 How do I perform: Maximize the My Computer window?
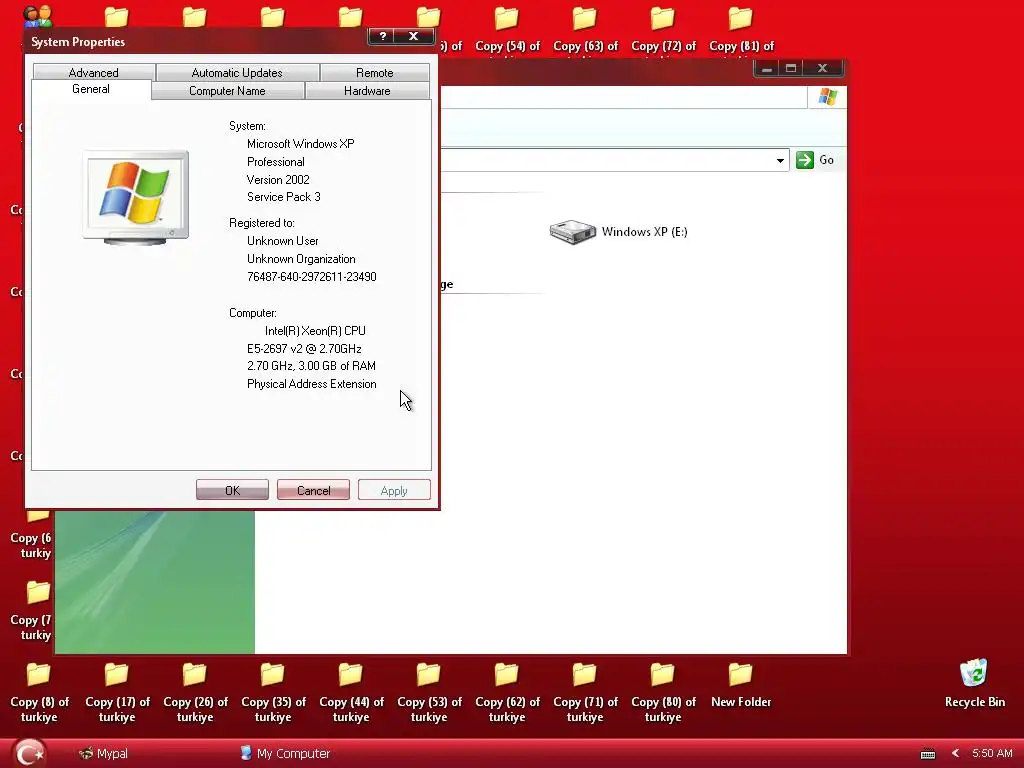pos(791,69)
